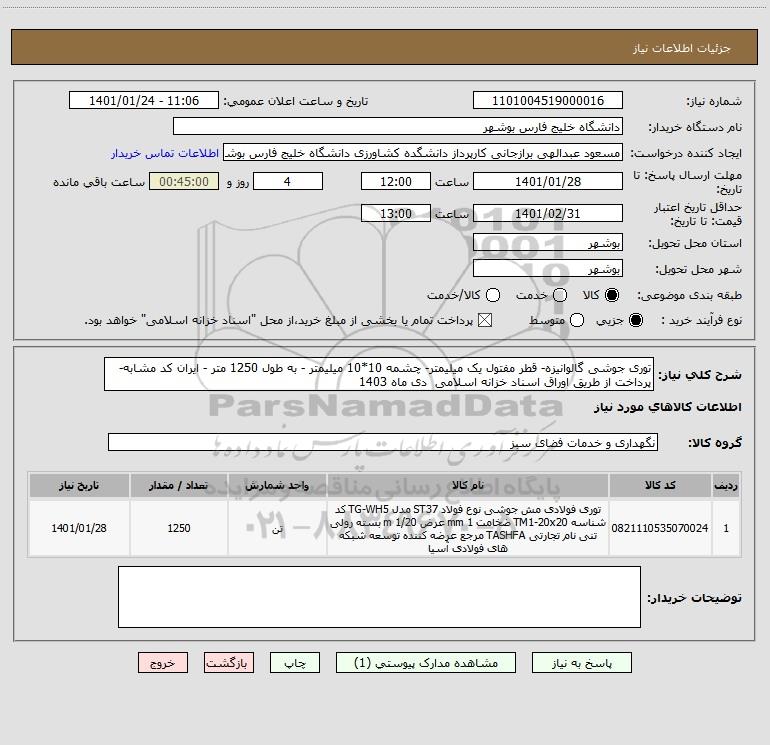The width and height of the screenshot is (770, 745).
Task: Select the خدمت radio button
Action: coord(560,295)
